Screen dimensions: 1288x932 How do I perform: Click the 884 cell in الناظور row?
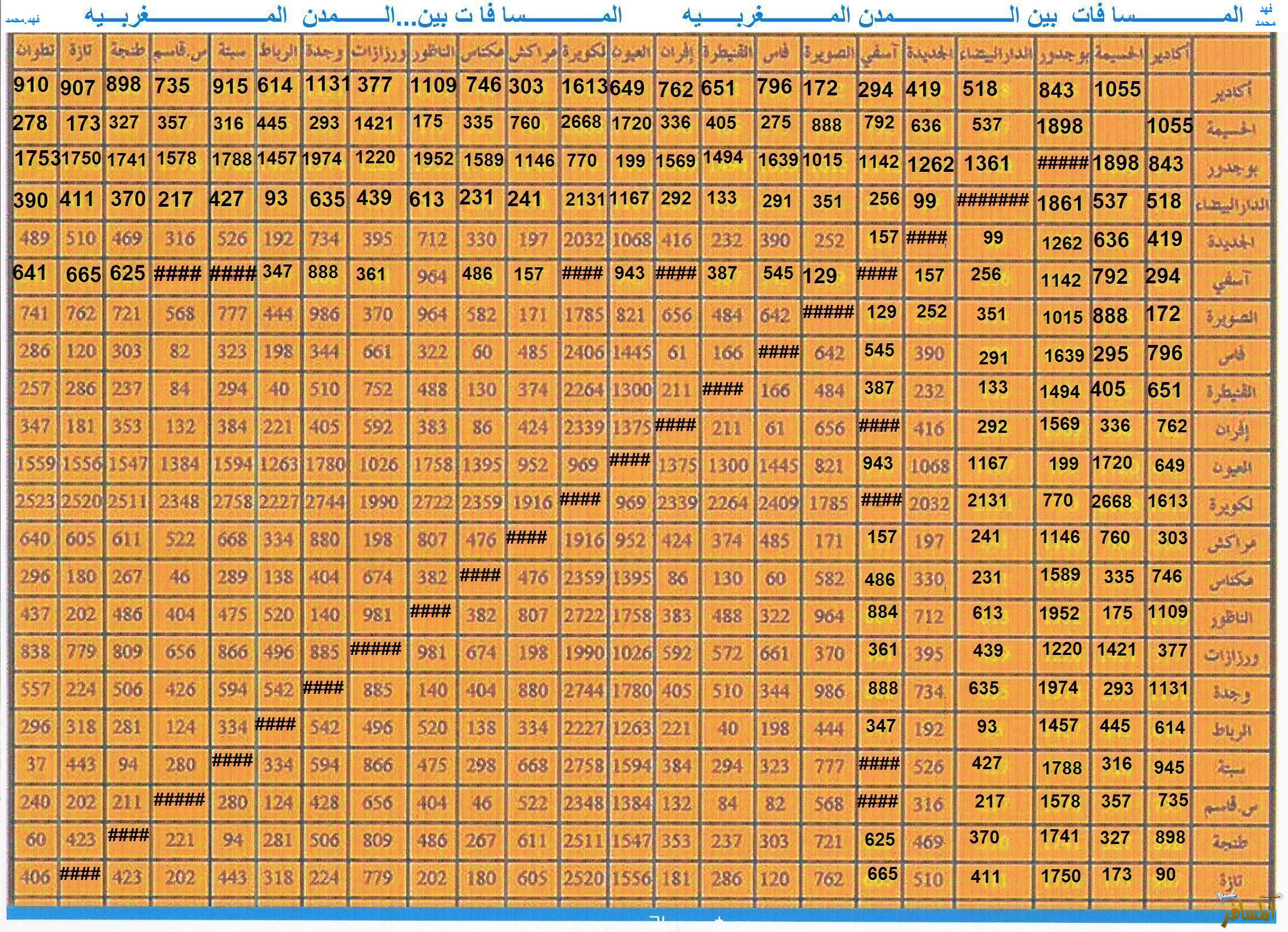(882, 612)
